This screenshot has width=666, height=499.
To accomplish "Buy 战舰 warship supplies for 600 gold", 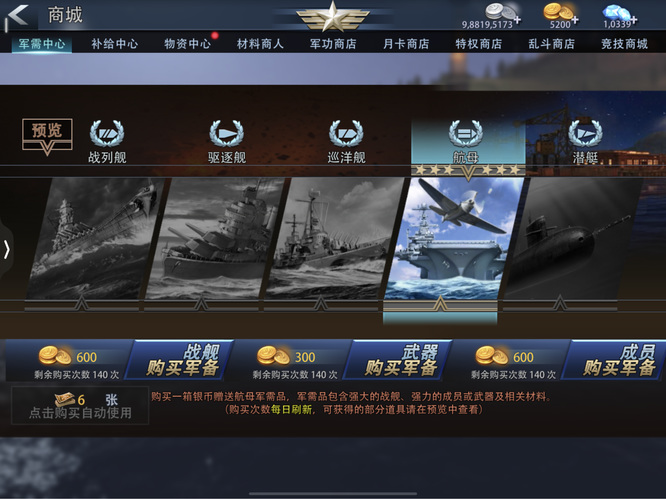I will point(181,360).
